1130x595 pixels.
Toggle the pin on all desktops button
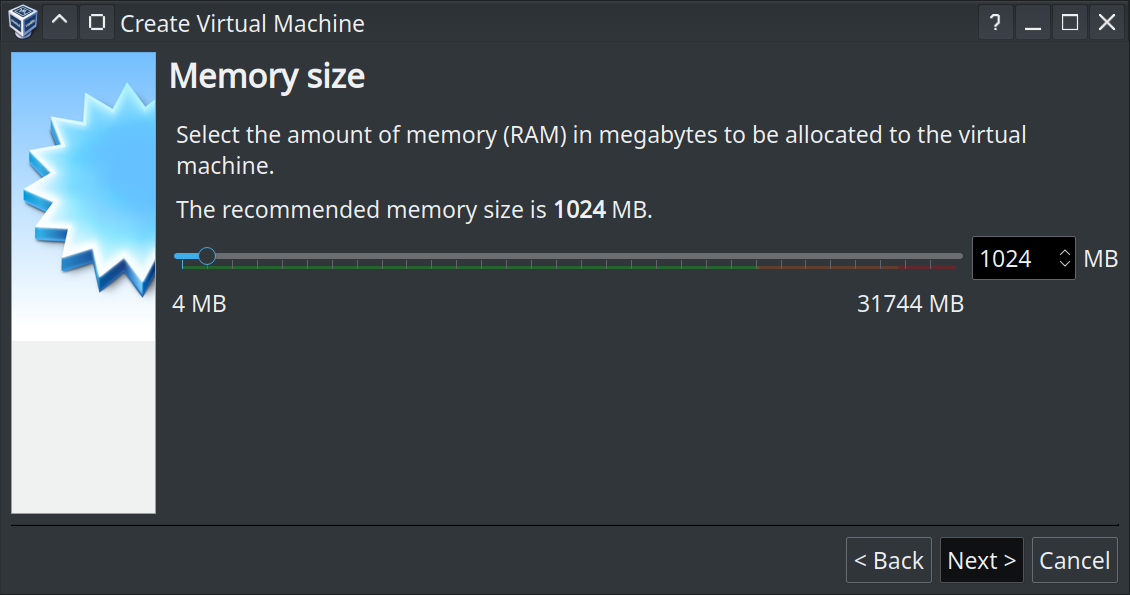point(96,21)
